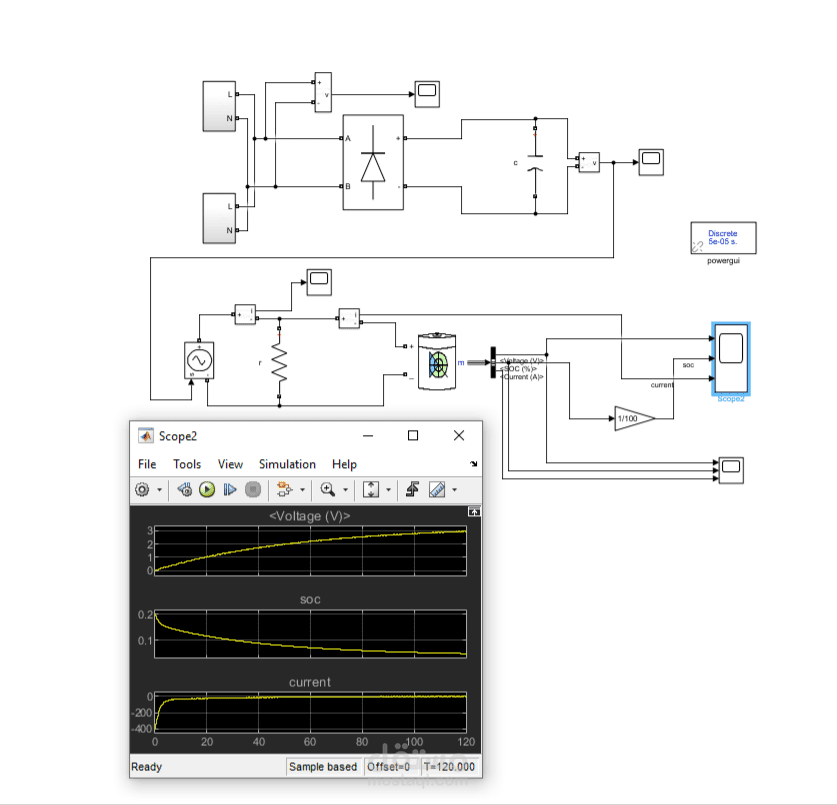Open Scope2 configuration properties gear

point(142,490)
